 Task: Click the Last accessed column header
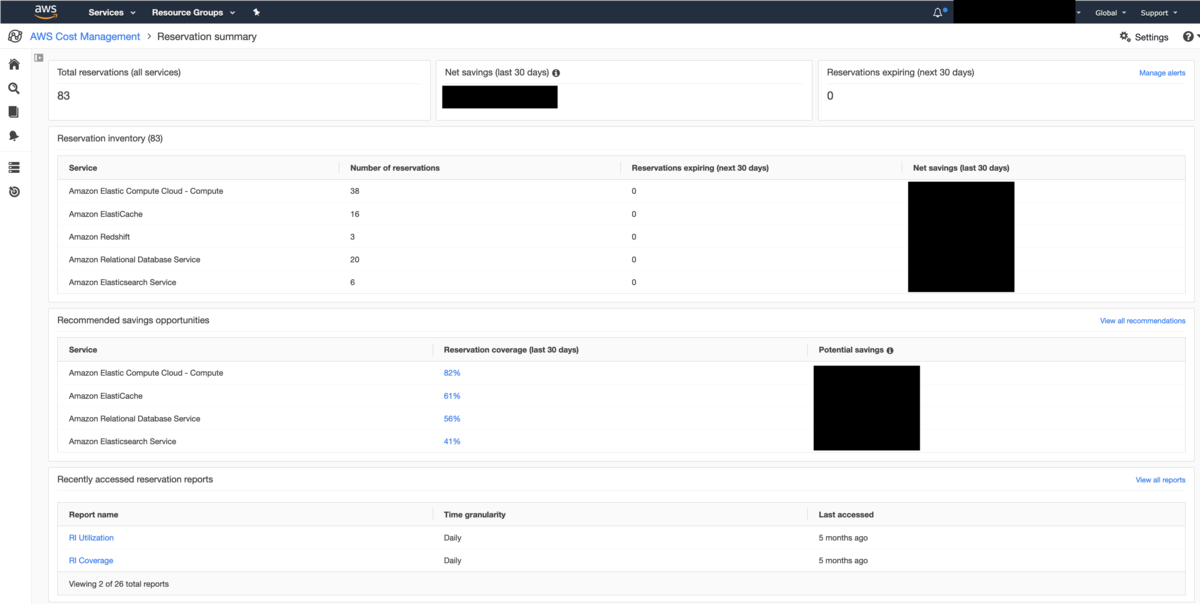tap(846, 515)
